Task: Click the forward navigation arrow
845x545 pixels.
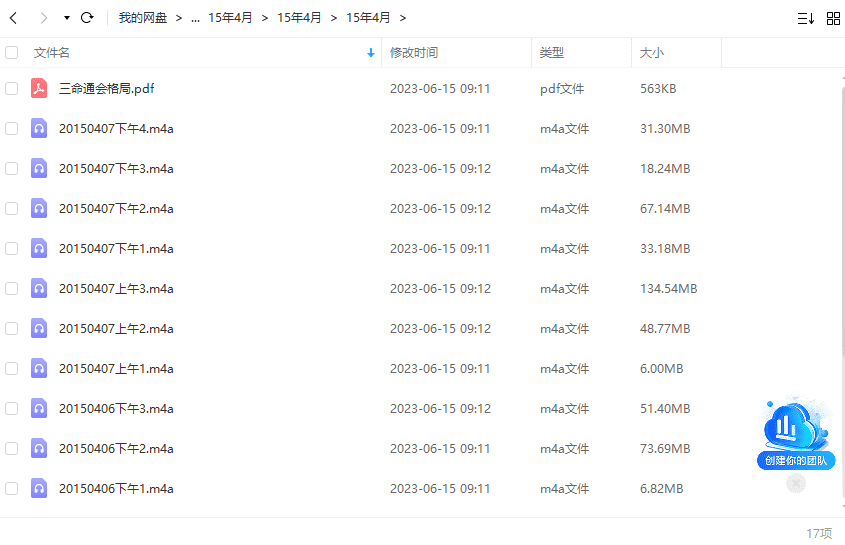Action: point(43,18)
